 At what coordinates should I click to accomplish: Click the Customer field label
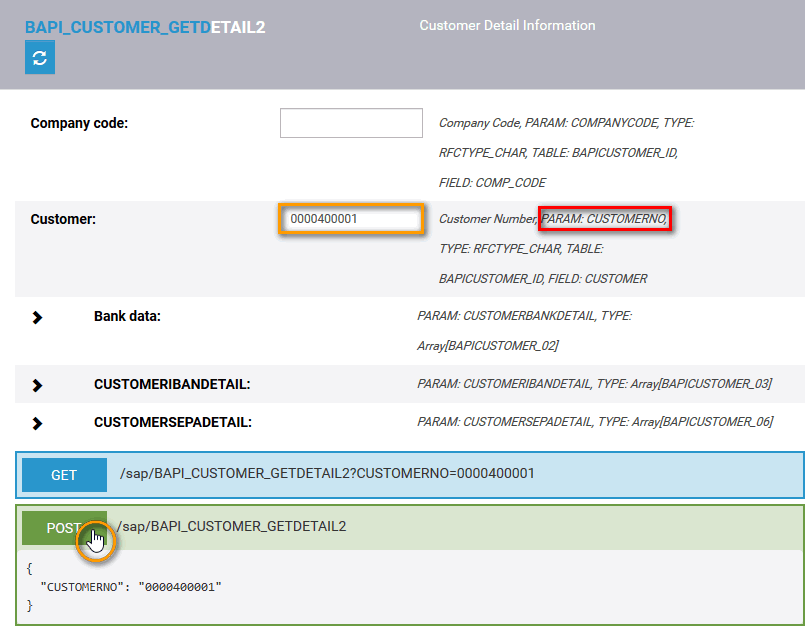63,219
